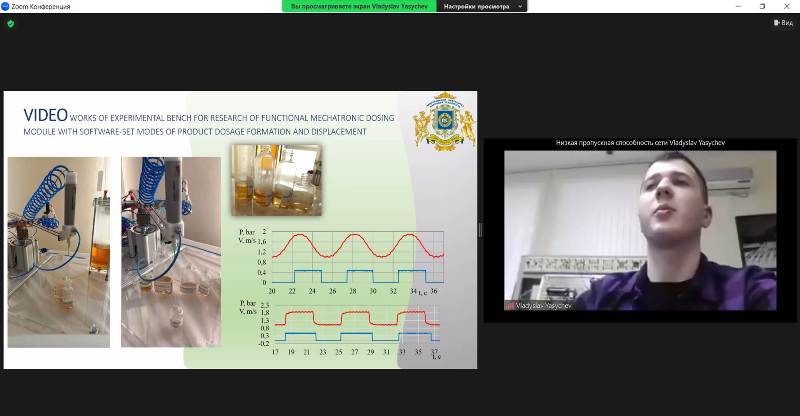Click the university emblem on the slide

point(444,121)
